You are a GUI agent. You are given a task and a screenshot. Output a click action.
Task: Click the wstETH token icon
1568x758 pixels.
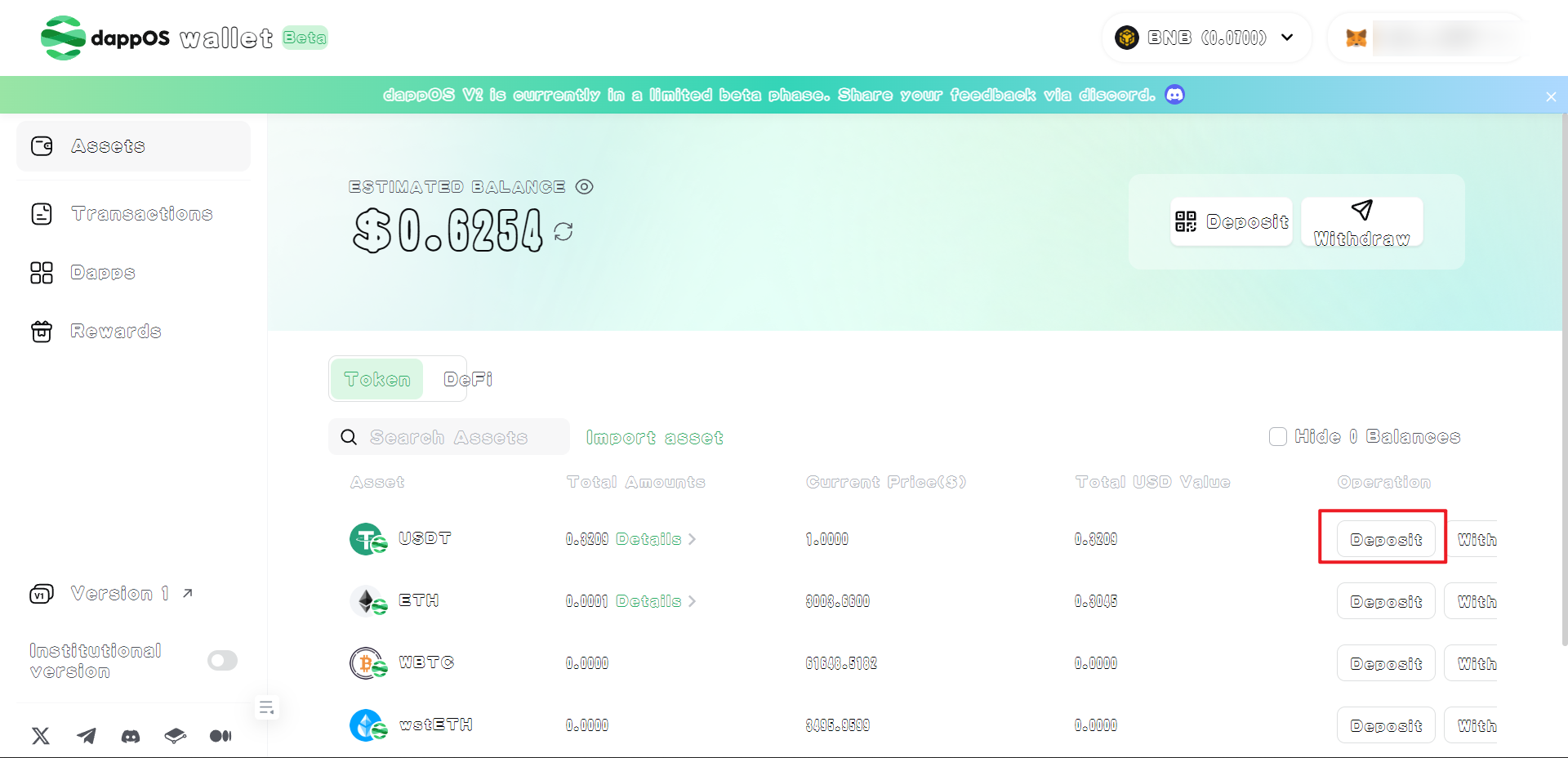(x=367, y=725)
